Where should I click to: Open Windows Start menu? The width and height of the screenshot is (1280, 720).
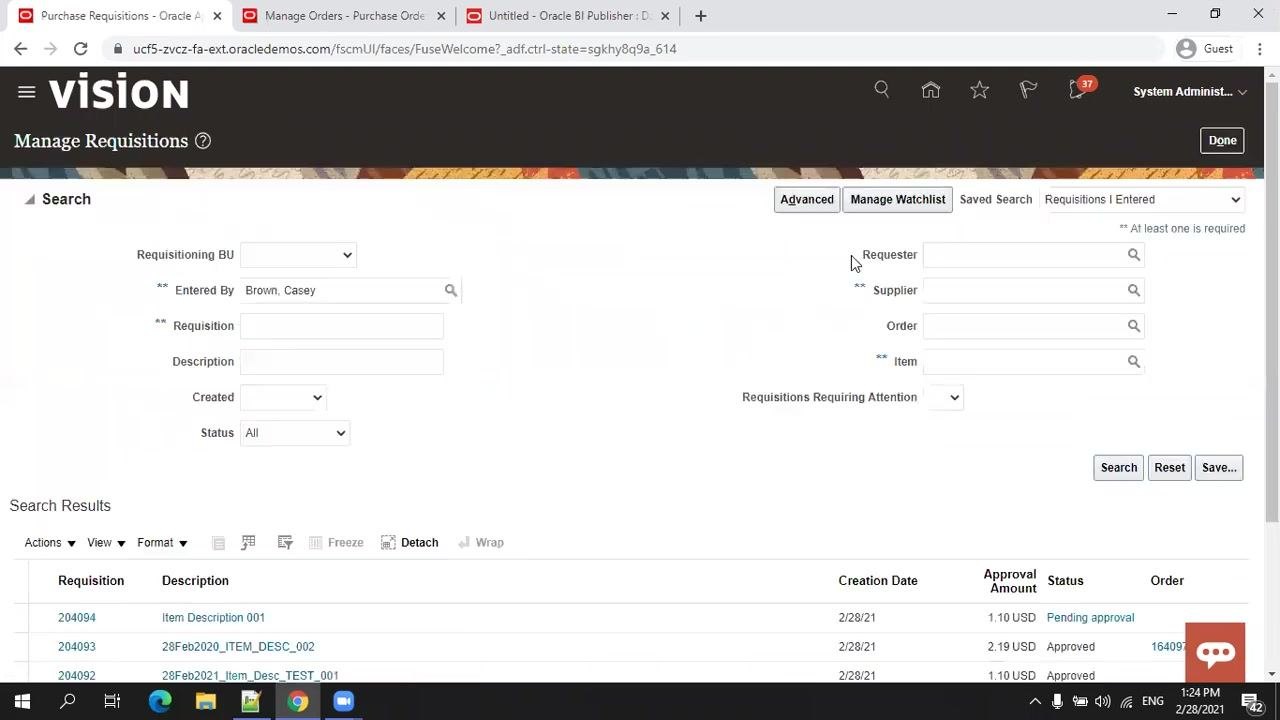22,701
